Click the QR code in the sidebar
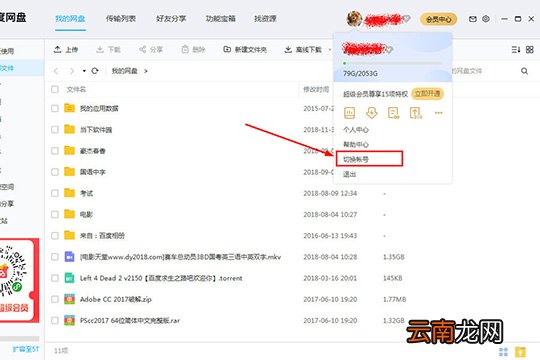 point(12,271)
